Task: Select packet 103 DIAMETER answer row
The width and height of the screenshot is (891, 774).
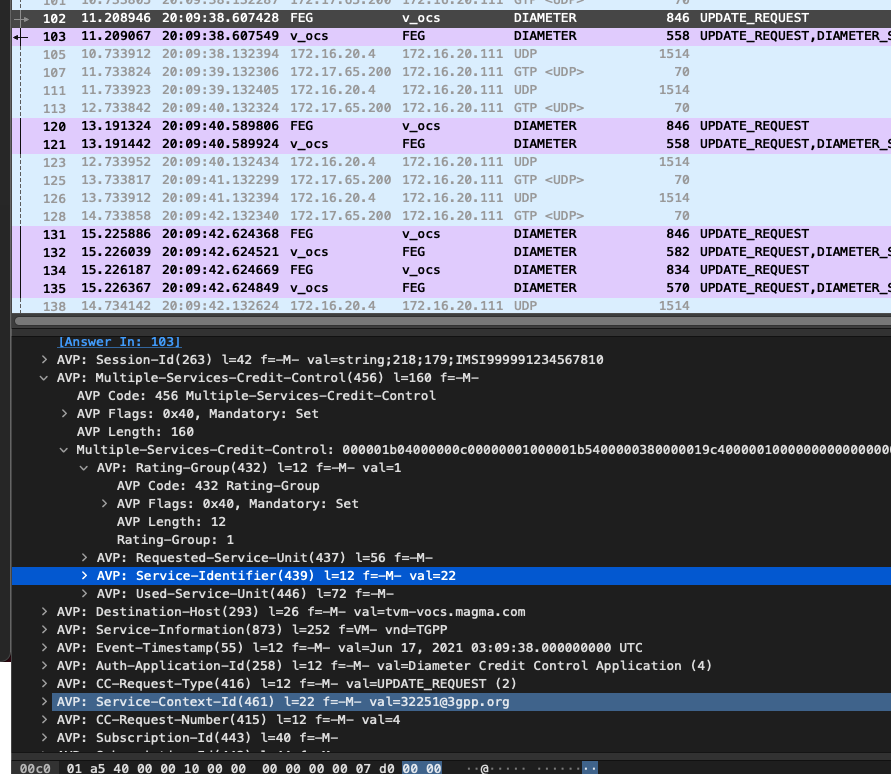Action: [400, 36]
